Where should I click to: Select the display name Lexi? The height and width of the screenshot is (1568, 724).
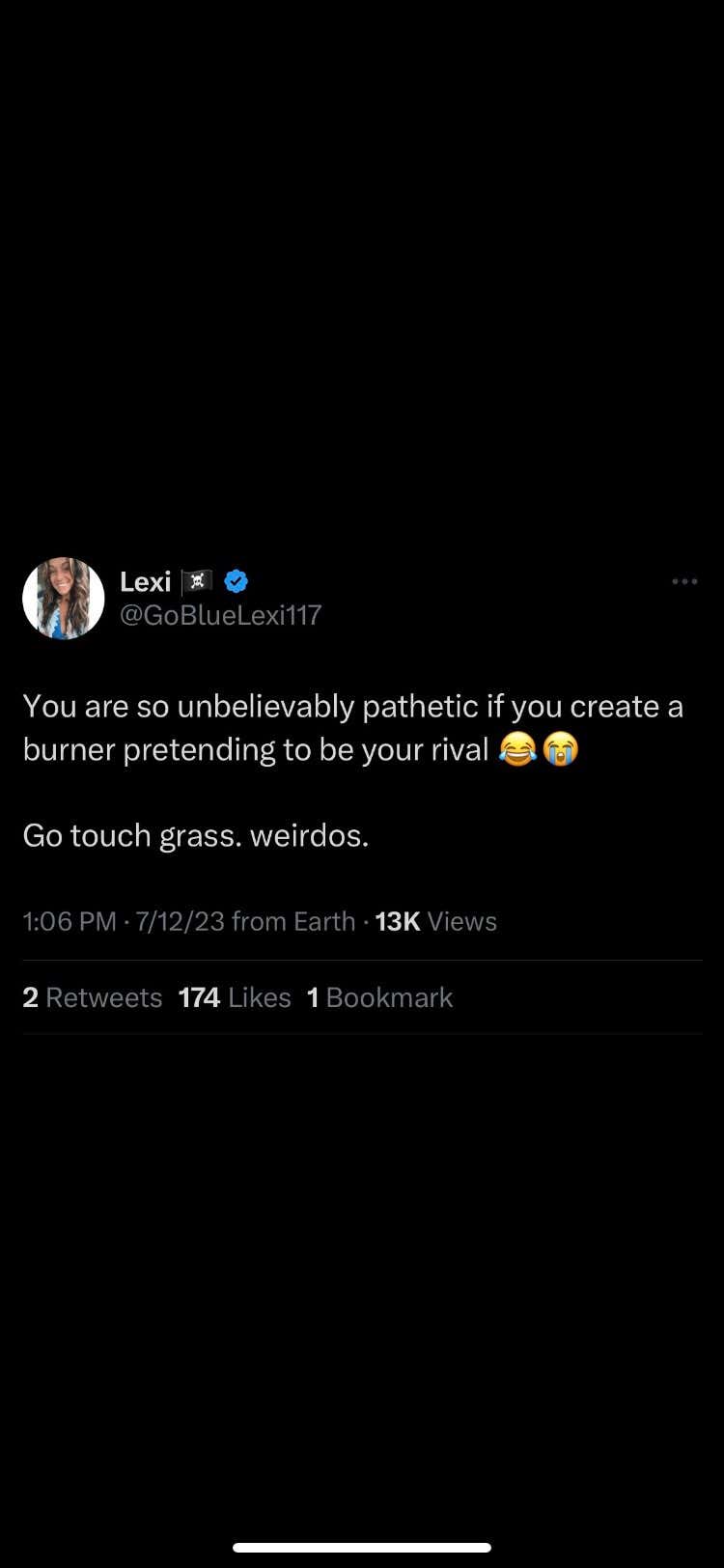146,580
